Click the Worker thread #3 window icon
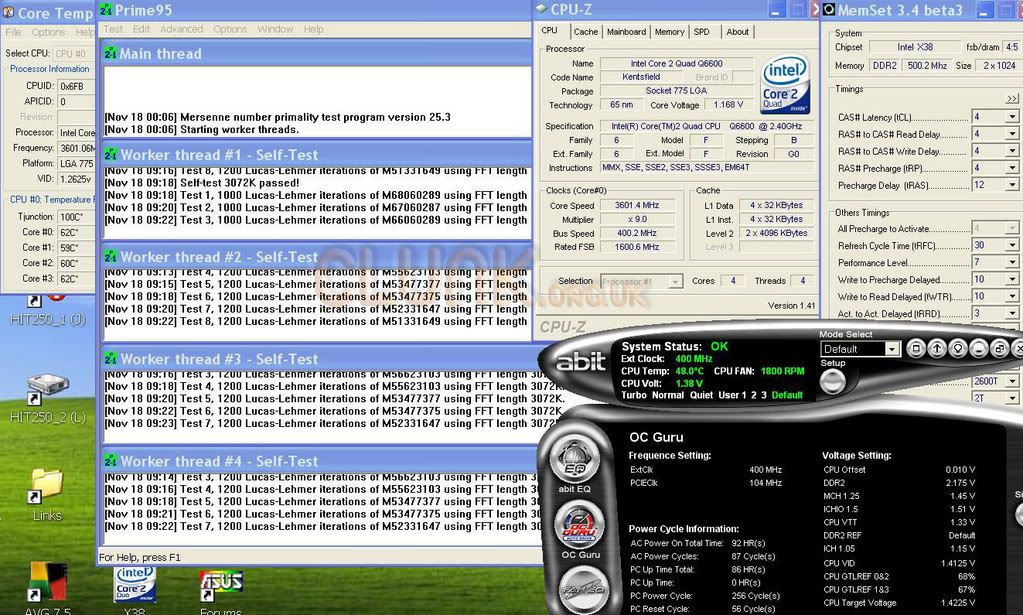 tap(110, 359)
